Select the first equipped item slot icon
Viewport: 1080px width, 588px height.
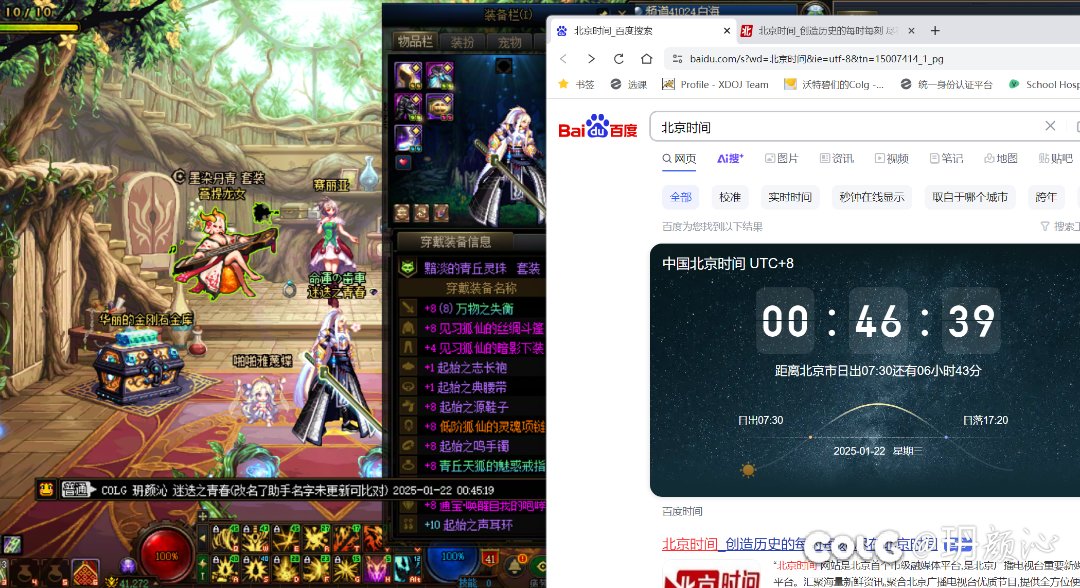click(x=408, y=76)
